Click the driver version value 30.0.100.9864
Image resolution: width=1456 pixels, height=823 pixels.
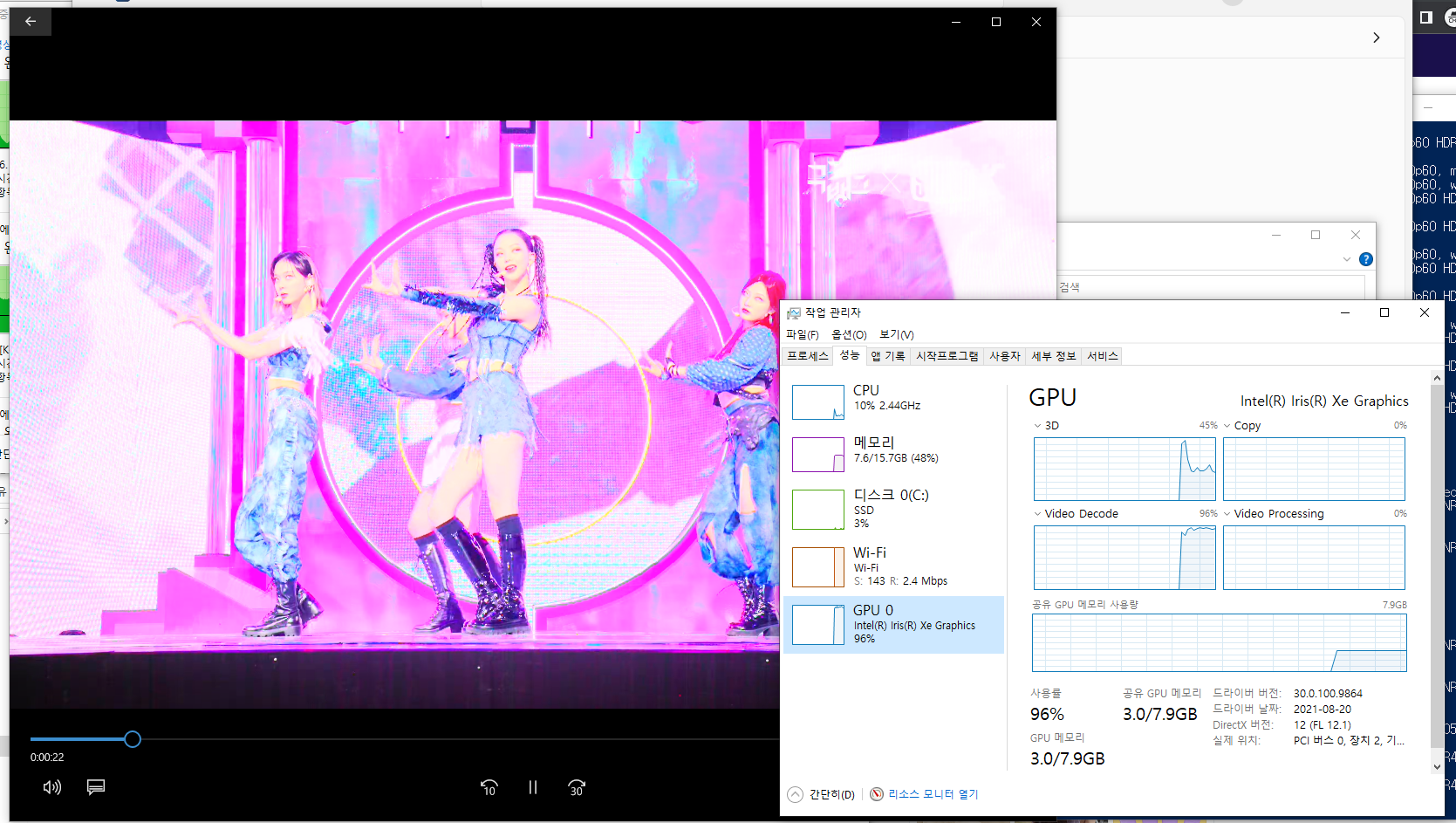[x=1328, y=694]
